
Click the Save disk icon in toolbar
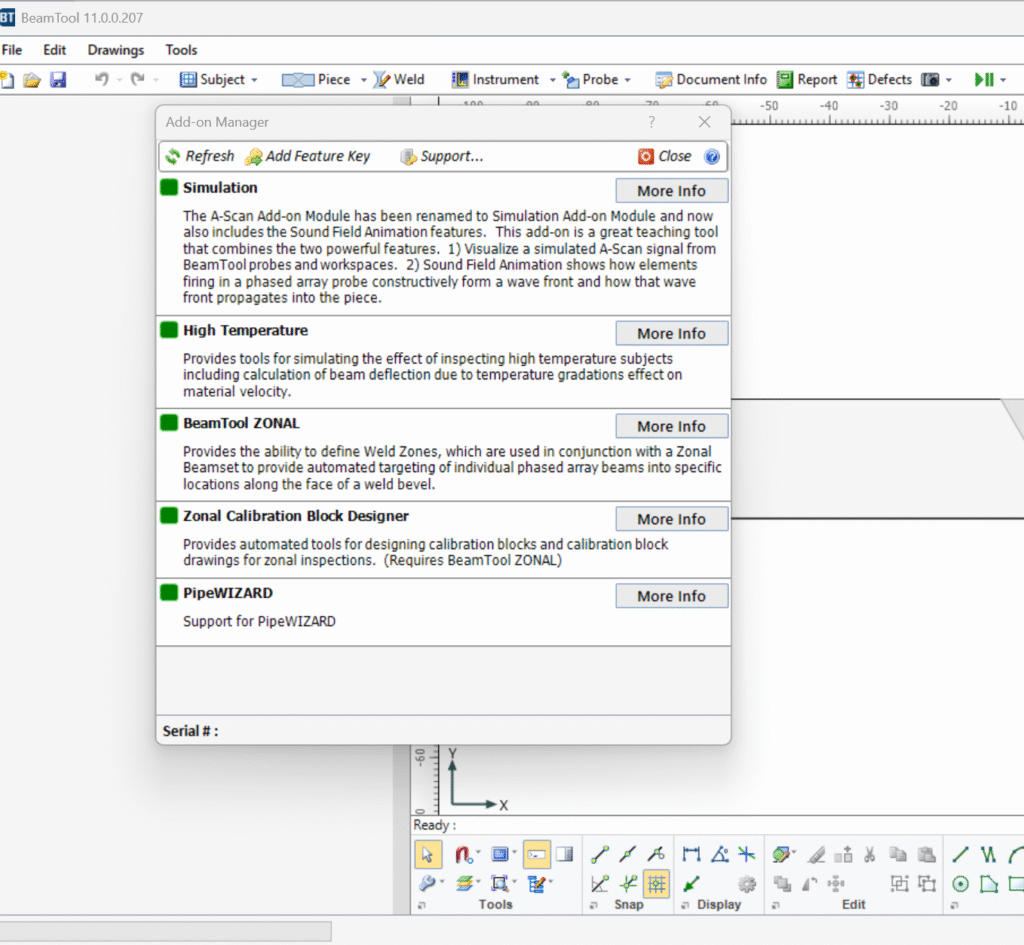click(x=58, y=79)
